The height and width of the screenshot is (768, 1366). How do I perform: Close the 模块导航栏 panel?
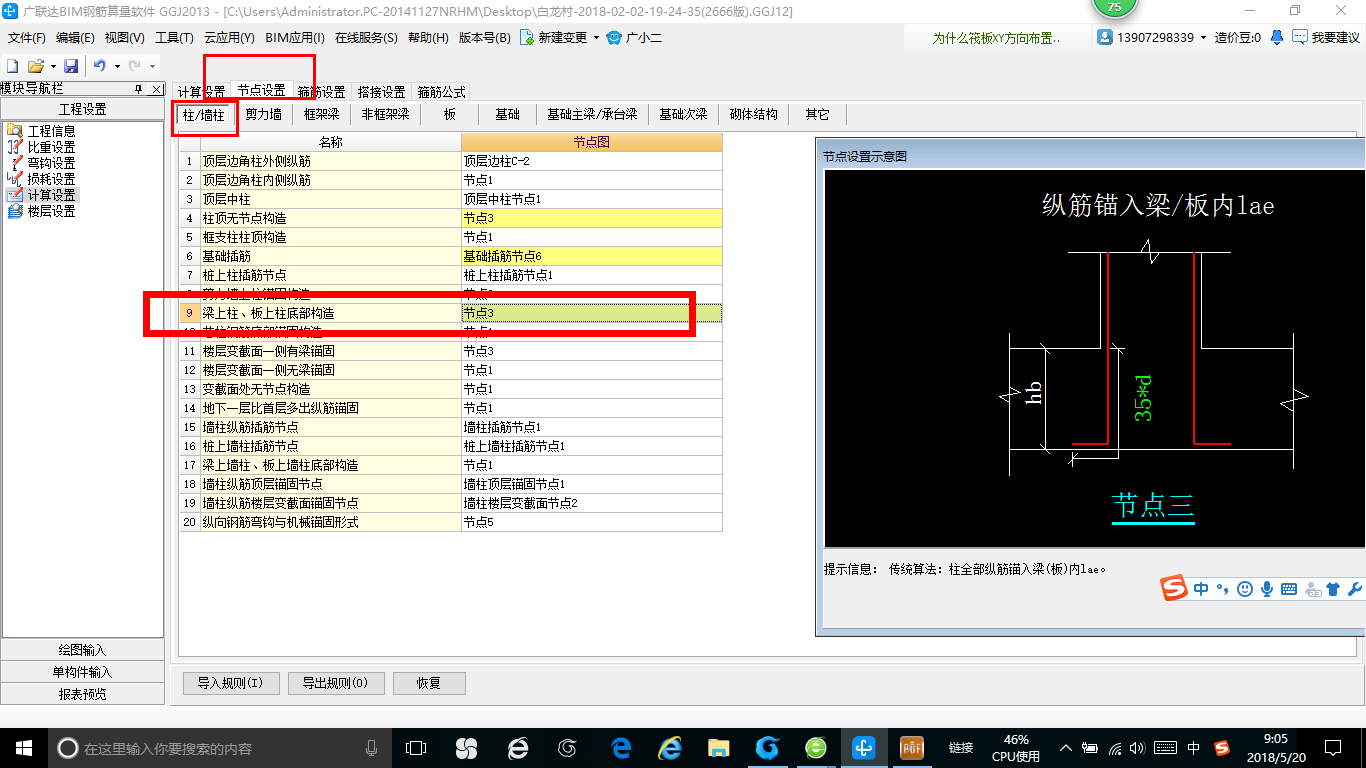(157, 89)
